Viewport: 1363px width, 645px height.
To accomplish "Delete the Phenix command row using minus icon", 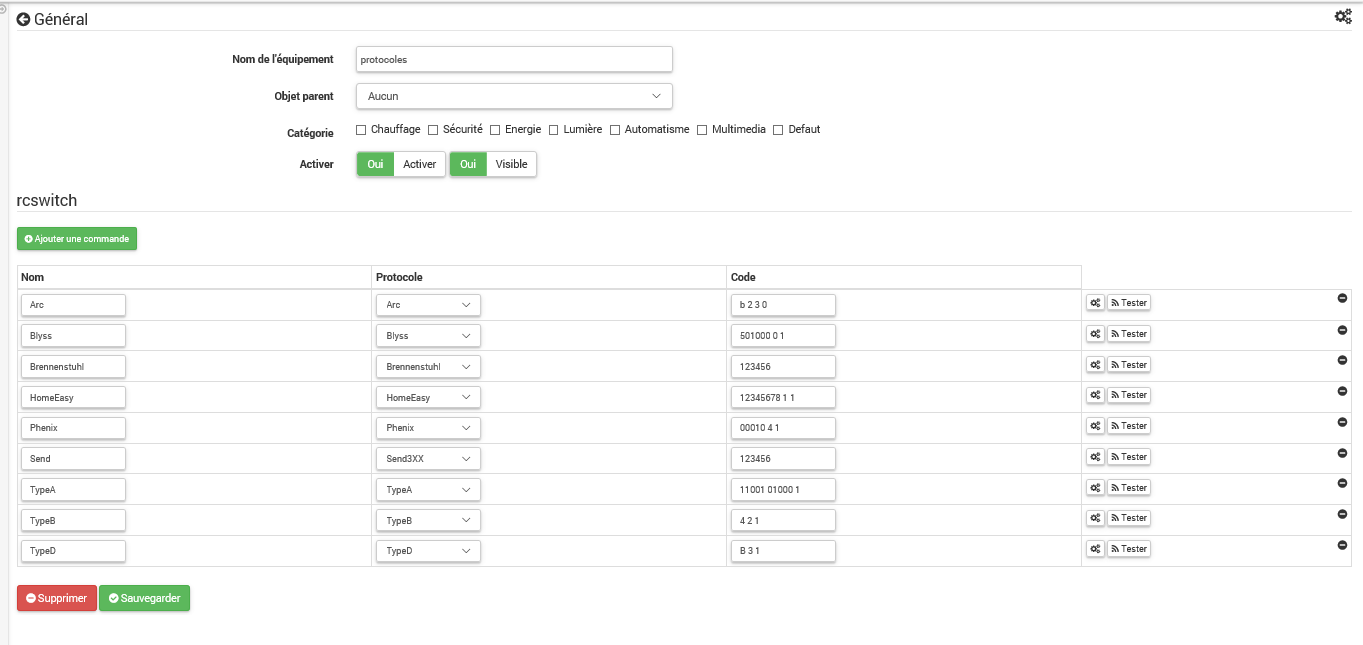I will [1342, 422].
